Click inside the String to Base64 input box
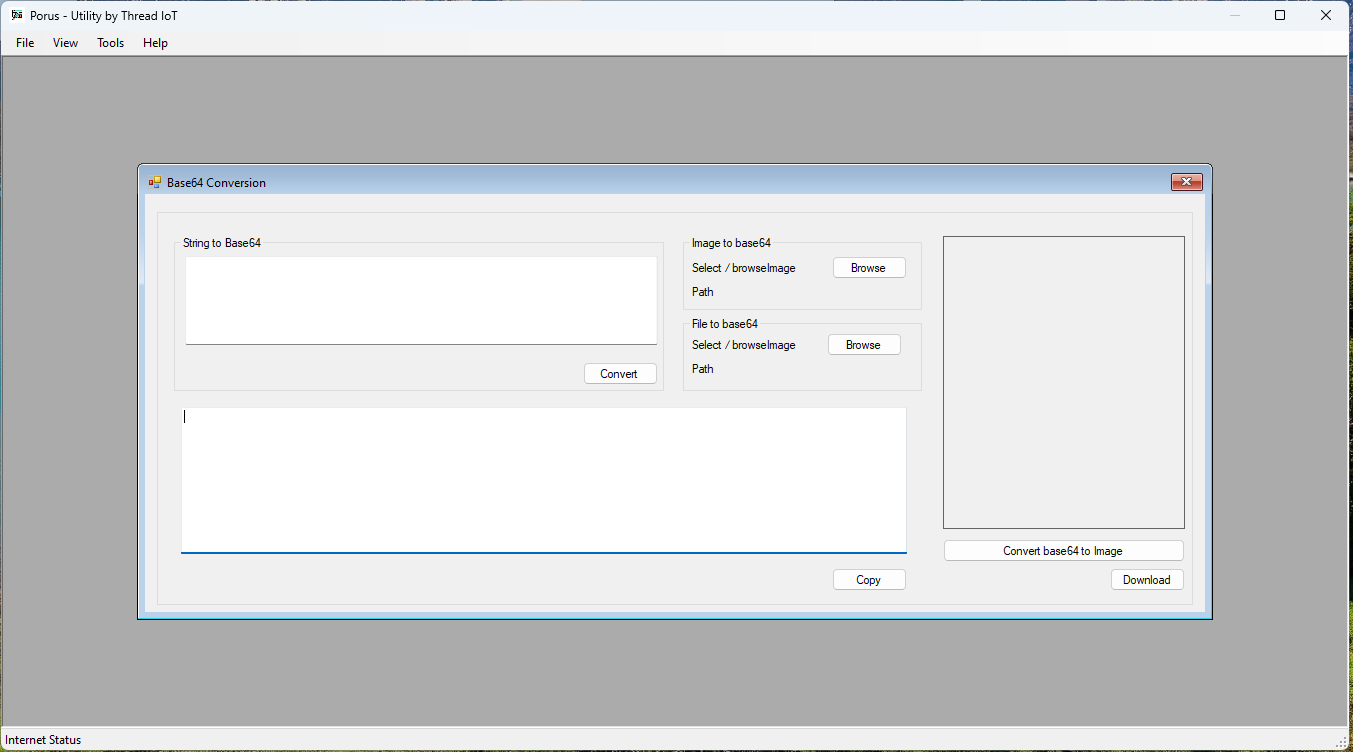The height and width of the screenshot is (752, 1353). [x=420, y=300]
